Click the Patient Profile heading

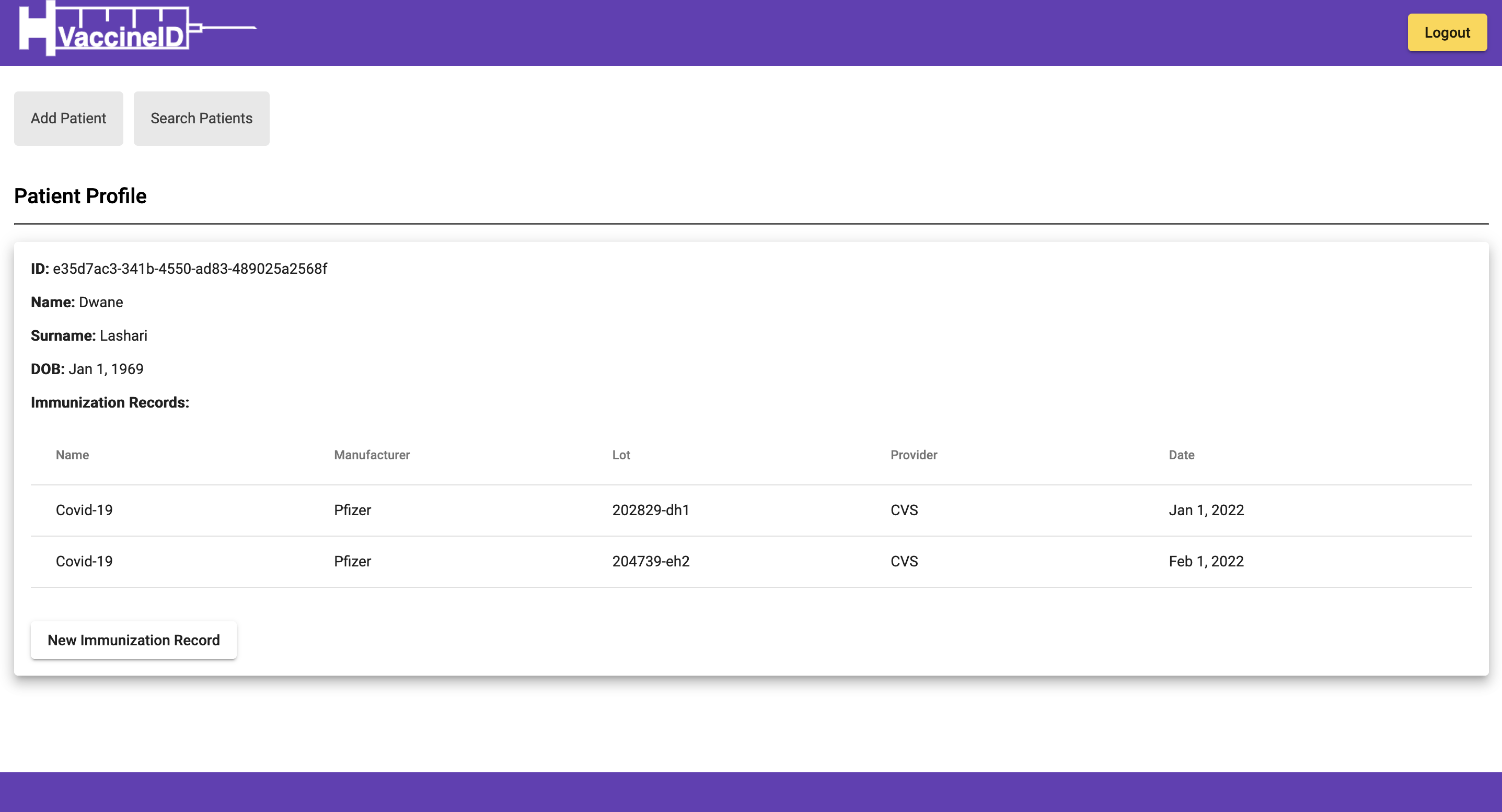coord(80,196)
